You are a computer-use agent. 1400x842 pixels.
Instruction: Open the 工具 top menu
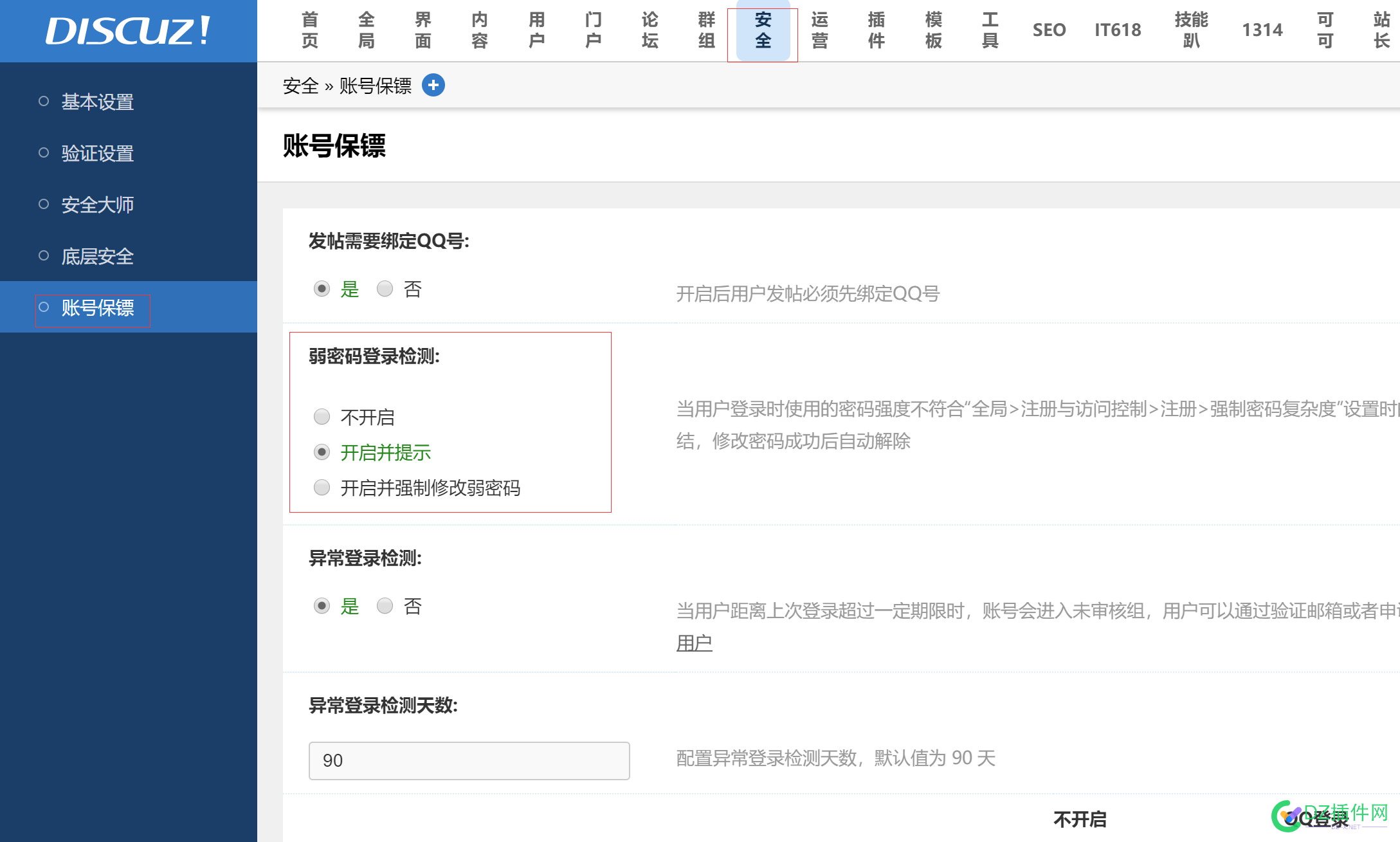click(x=990, y=30)
